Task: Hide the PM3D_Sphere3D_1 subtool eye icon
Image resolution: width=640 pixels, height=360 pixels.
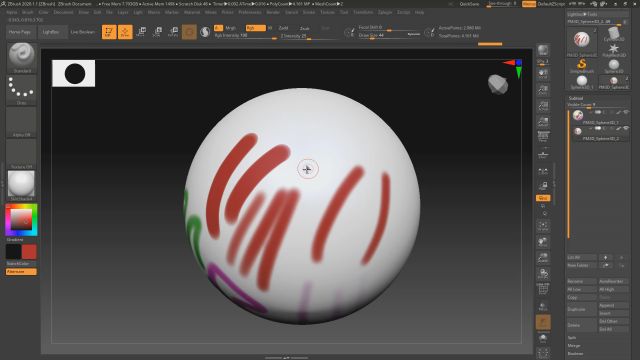Action: click(x=626, y=112)
